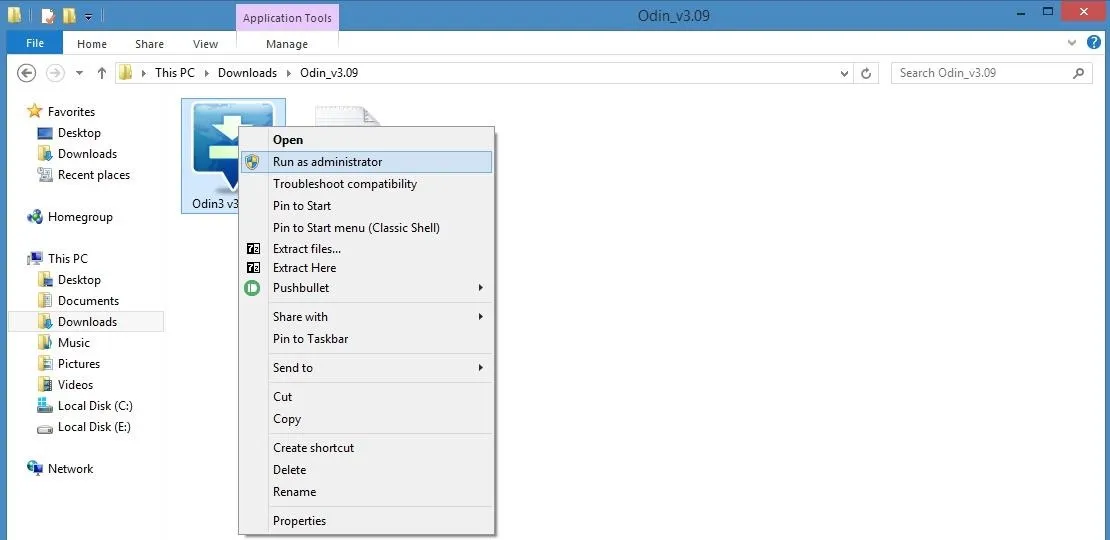Viewport: 1110px width, 540px height.
Task: Open the recent locations dropdown arrow
Action: click(x=79, y=73)
